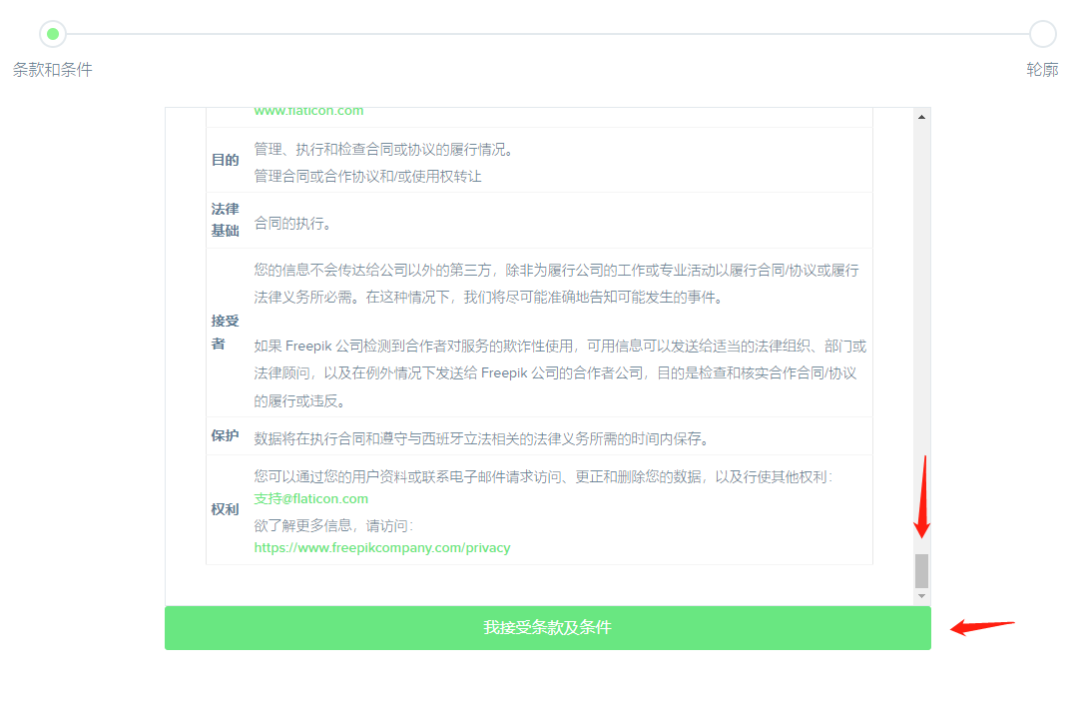Click the 接受者 row heading
This screenshot has width=1080, height=707.
(225, 332)
